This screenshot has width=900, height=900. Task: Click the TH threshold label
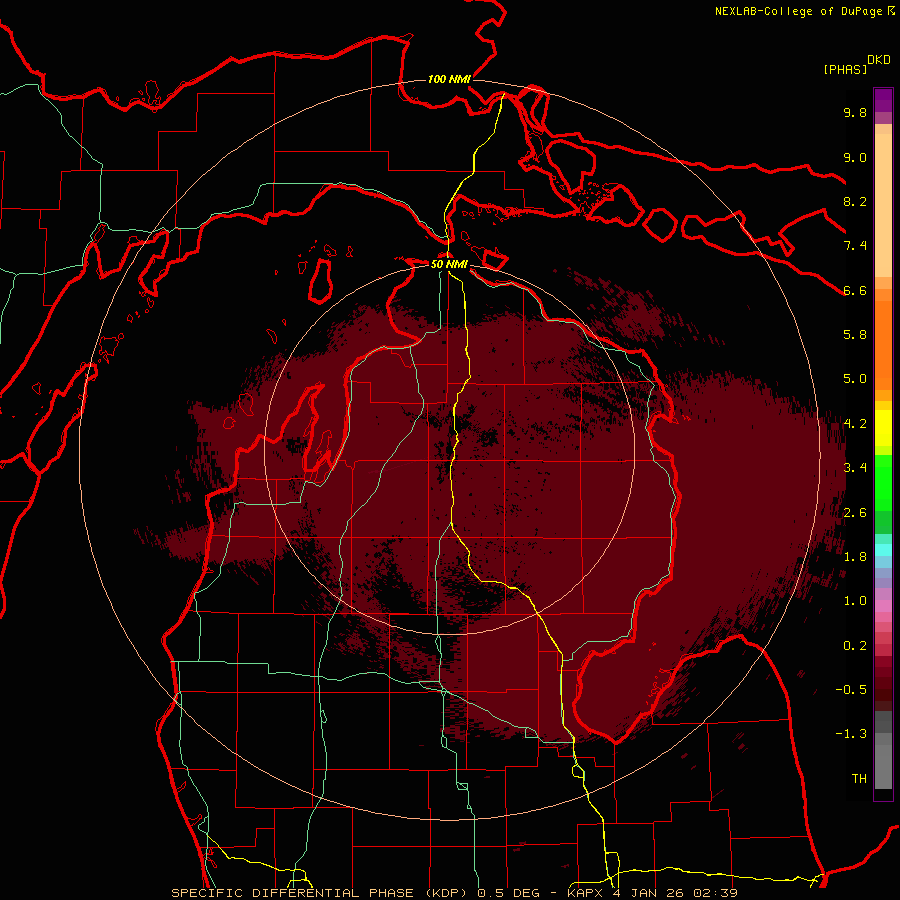pos(859,779)
